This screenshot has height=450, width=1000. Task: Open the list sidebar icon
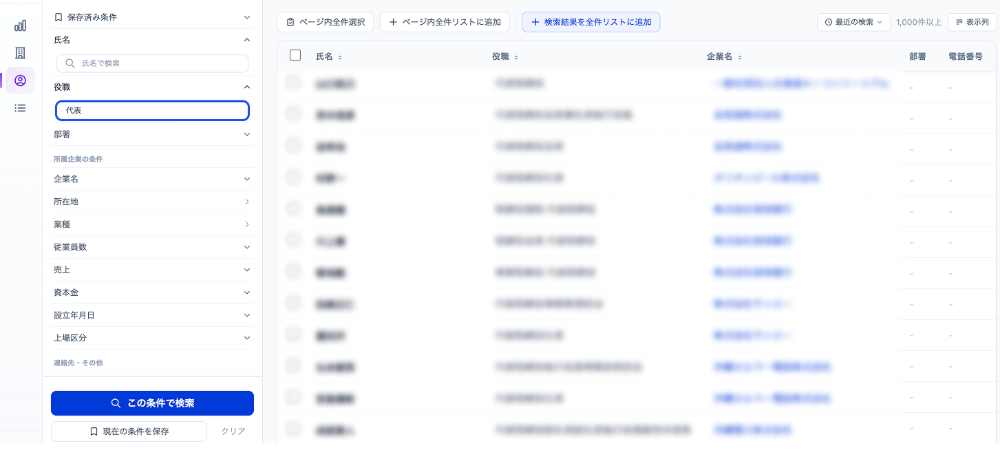tap(20, 108)
